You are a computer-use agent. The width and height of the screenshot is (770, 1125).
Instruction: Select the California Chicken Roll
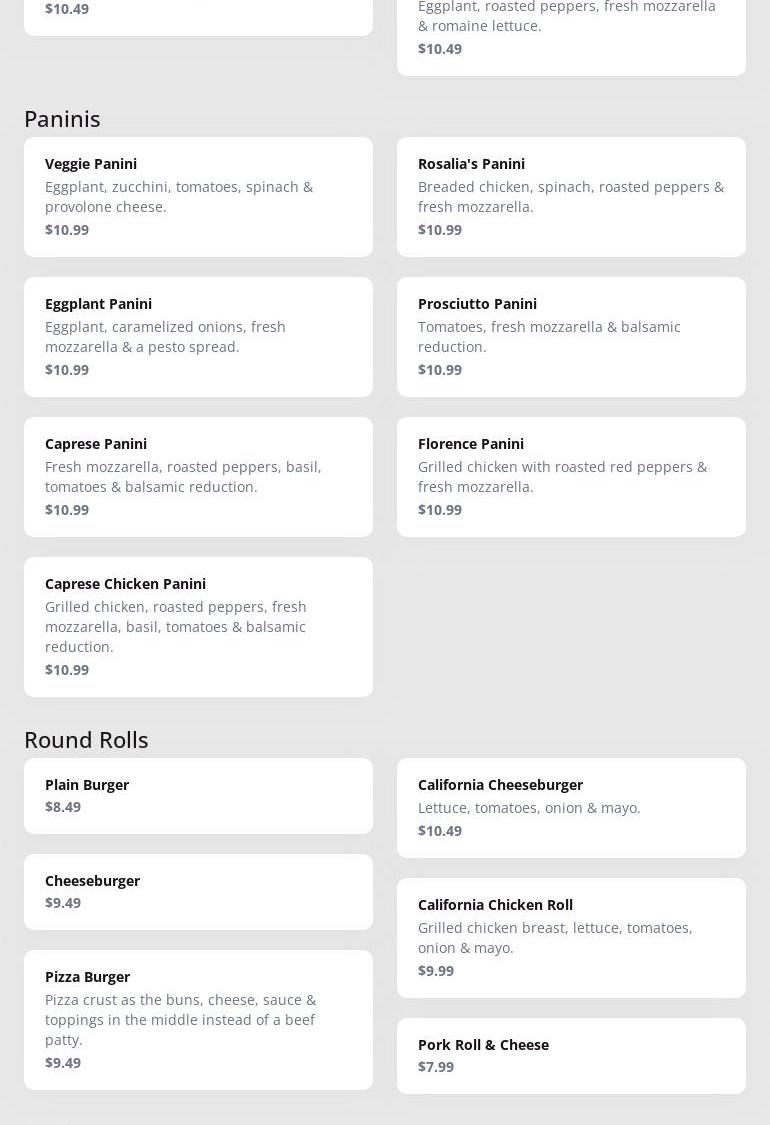coord(571,937)
